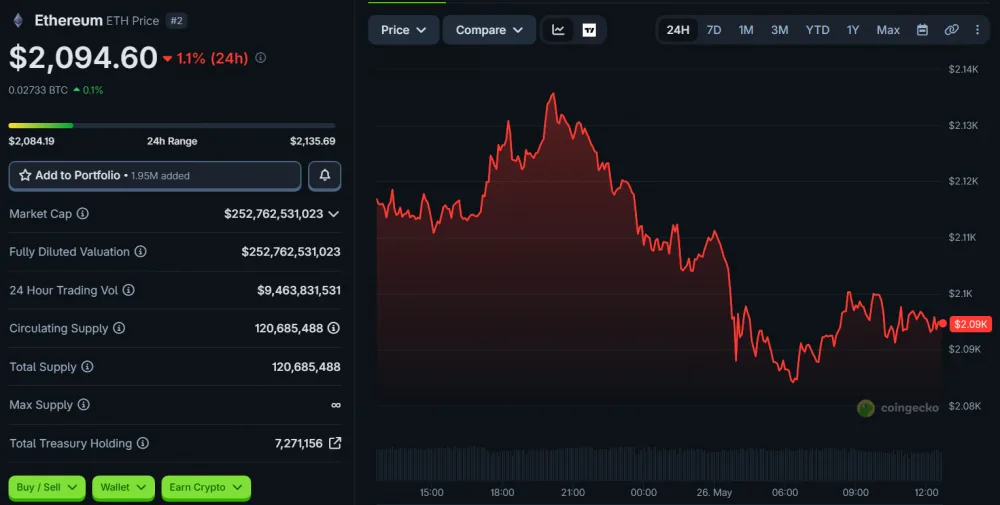Select the 1M timeframe tab
Viewport: 1000px width, 505px height.
pyautogui.click(x=746, y=30)
